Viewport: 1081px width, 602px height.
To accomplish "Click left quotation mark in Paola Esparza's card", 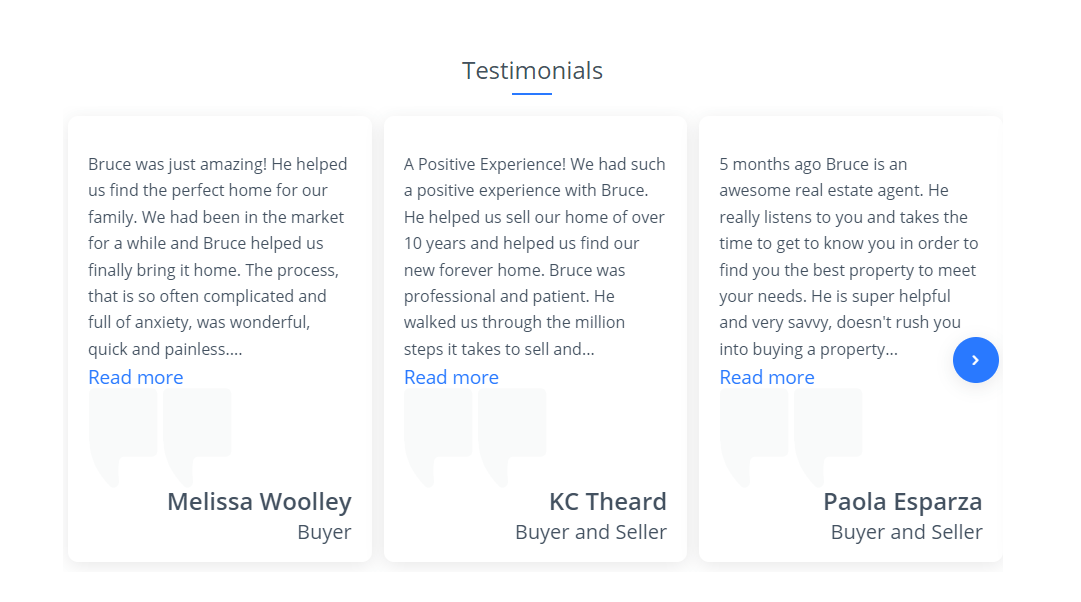I will (x=753, y=430).
